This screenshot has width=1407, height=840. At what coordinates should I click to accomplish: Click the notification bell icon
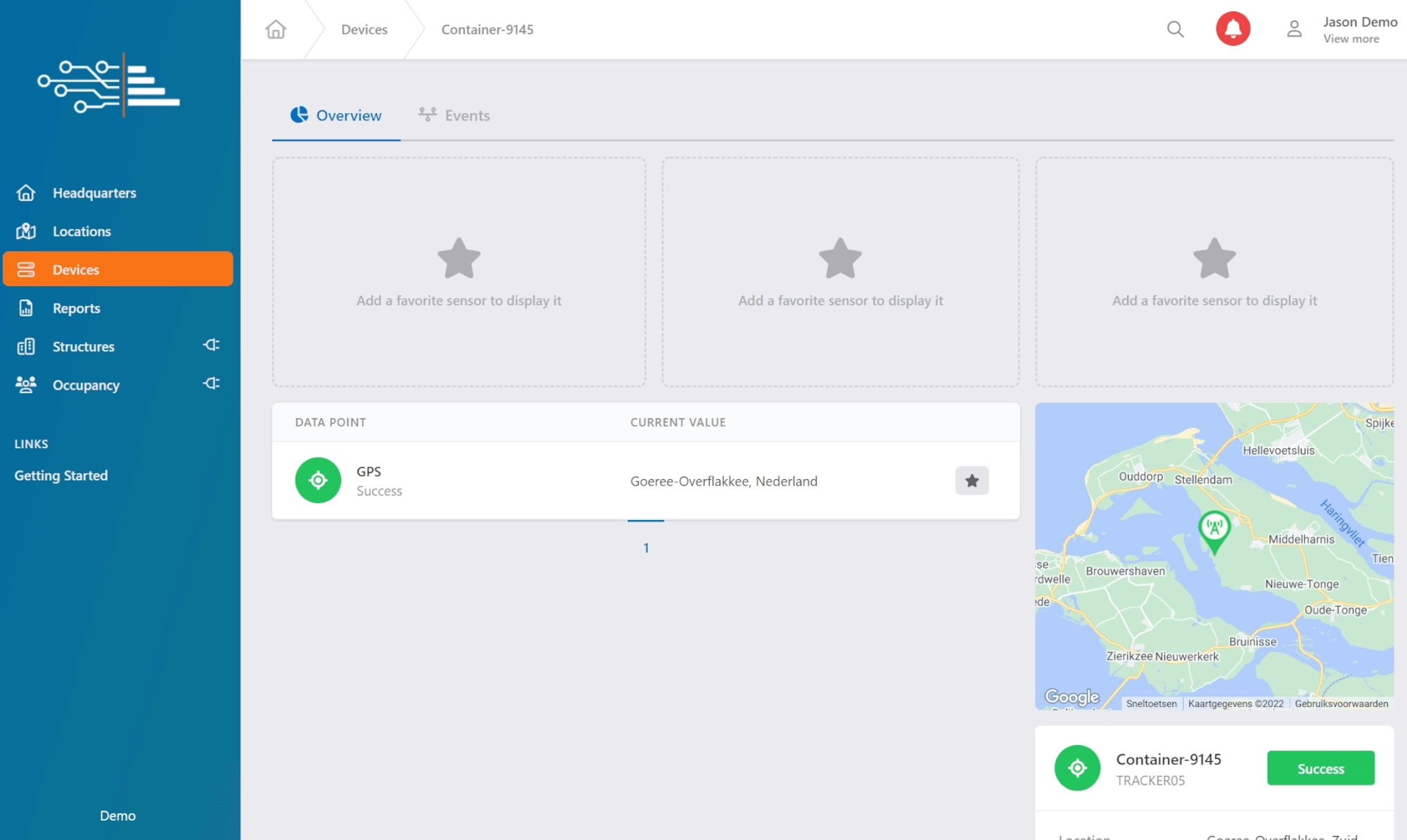pos(1232,28)
